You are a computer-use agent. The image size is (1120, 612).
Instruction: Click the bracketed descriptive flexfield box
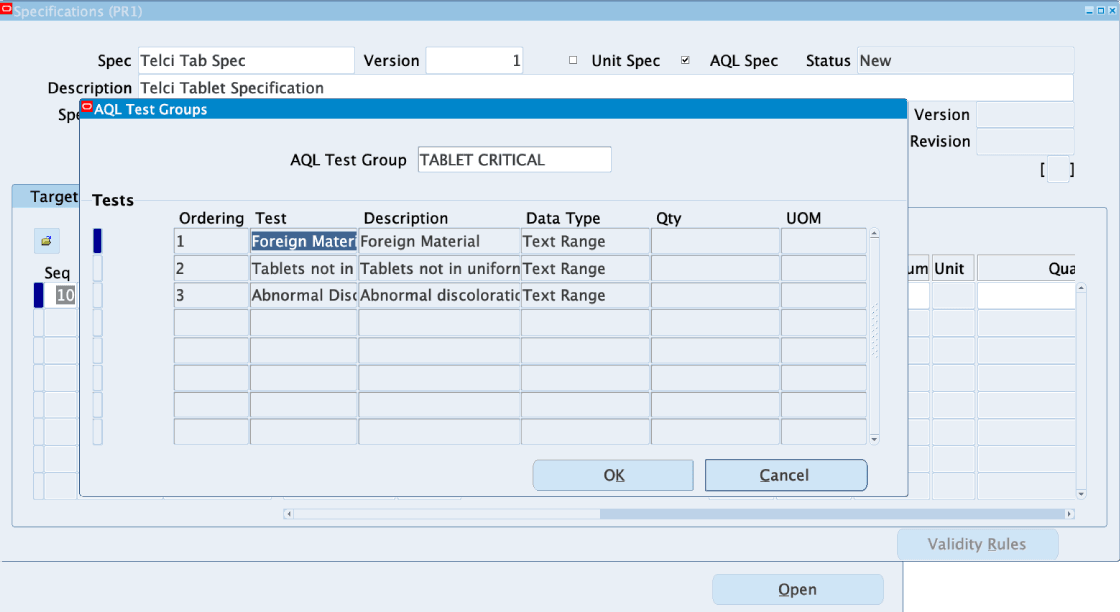point(1058,169)
